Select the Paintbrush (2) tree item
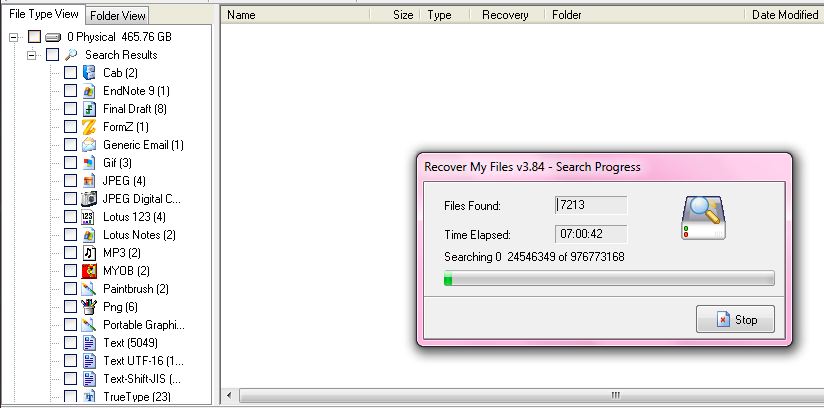 pyautogui.click(x=136, y=289)
